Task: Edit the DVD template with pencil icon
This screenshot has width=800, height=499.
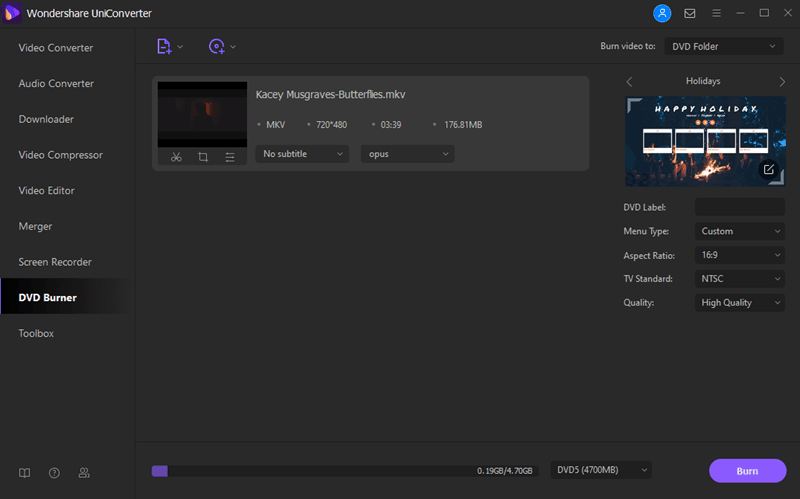Action: (769, 169)
